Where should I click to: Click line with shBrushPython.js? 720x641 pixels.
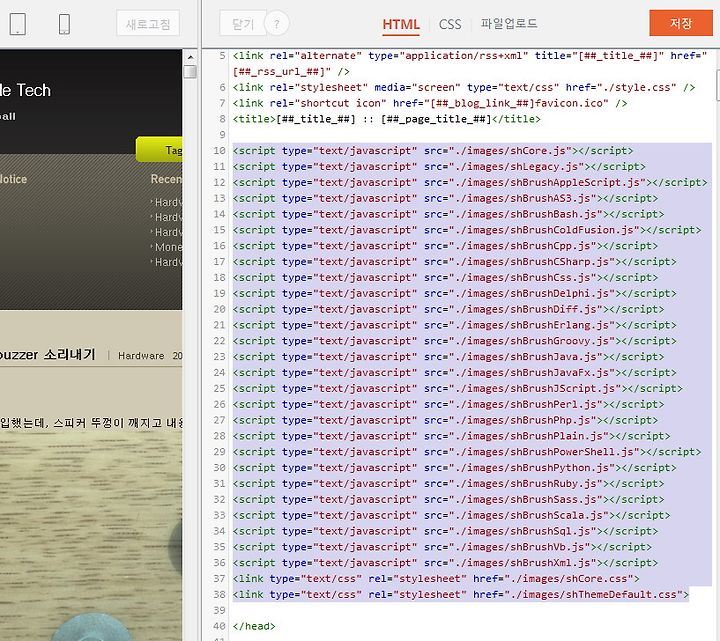tap(454, 467)
